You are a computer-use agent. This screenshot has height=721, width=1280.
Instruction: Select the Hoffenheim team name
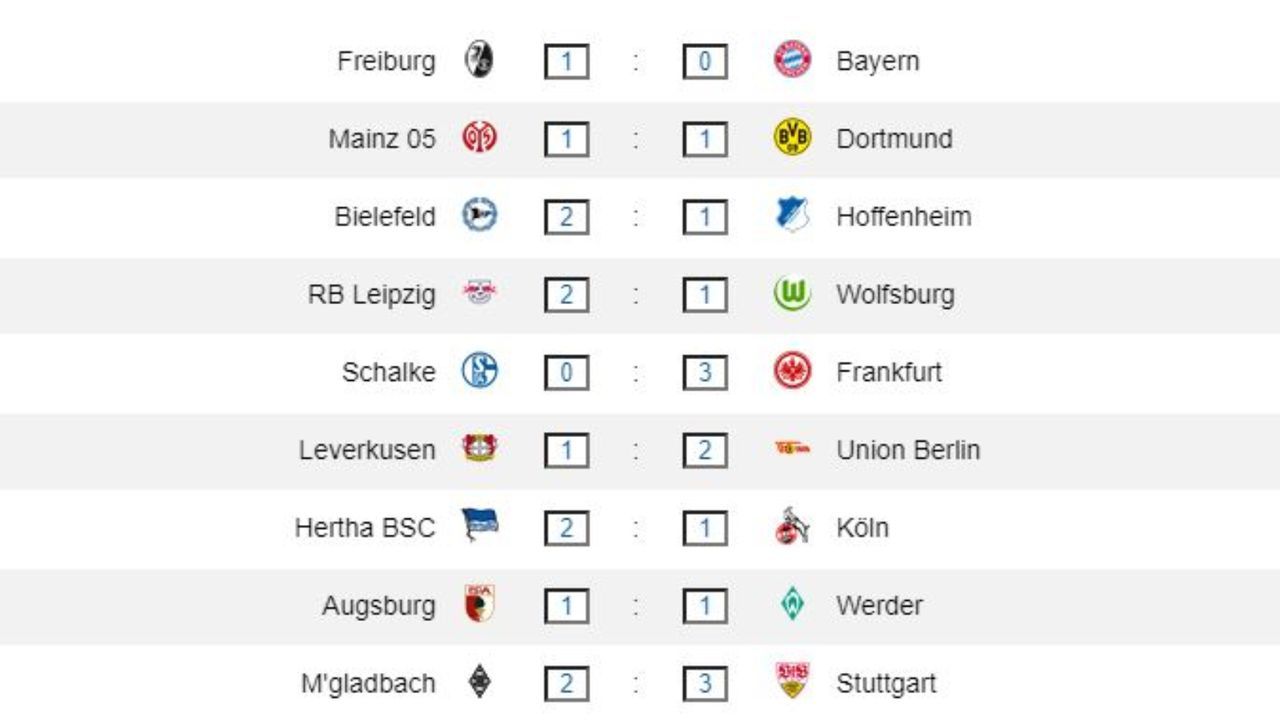coord(903,216)
